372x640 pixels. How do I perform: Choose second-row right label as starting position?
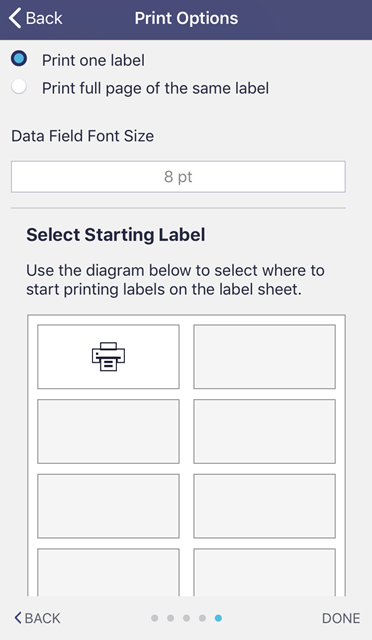click(x=265, y=431)
